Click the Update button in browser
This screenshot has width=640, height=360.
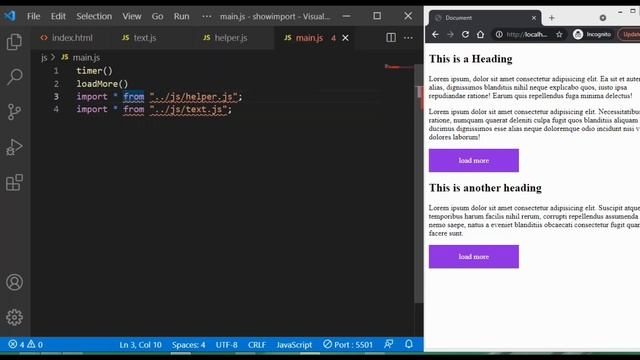click(x=629, y=34)
